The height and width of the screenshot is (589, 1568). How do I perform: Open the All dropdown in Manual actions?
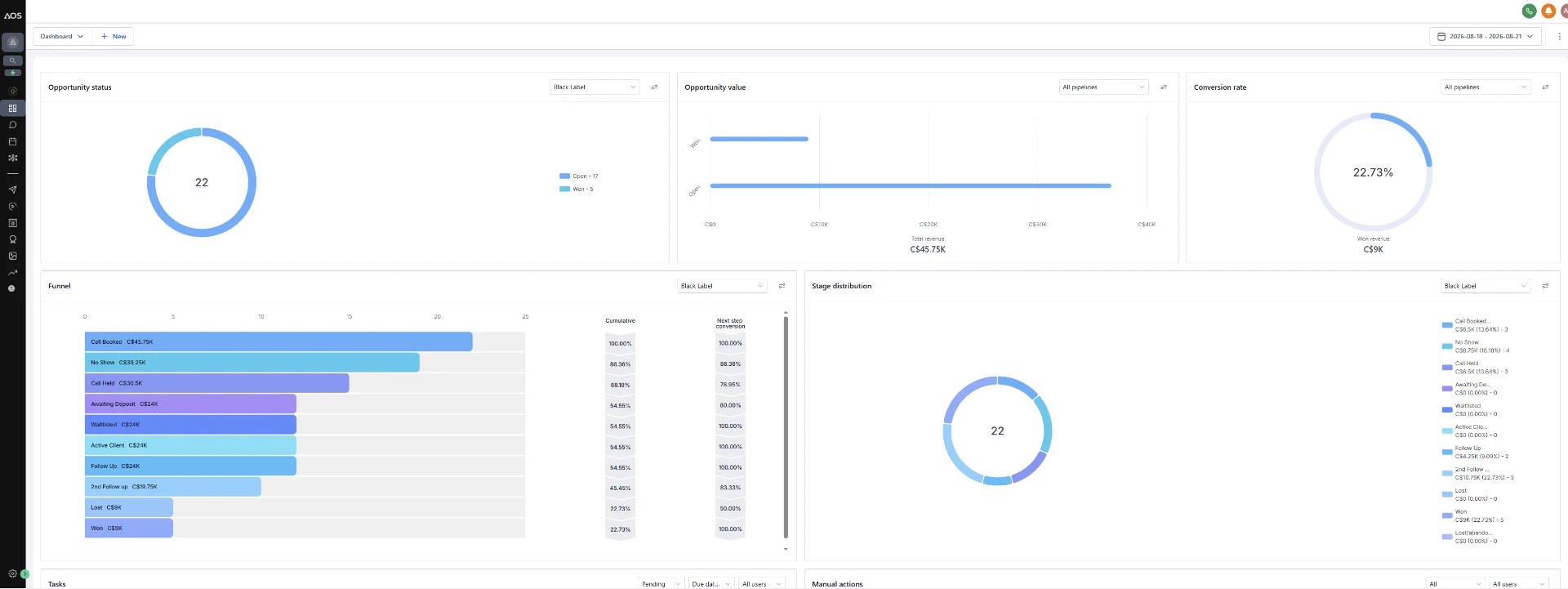click(x=1454, y=583)
